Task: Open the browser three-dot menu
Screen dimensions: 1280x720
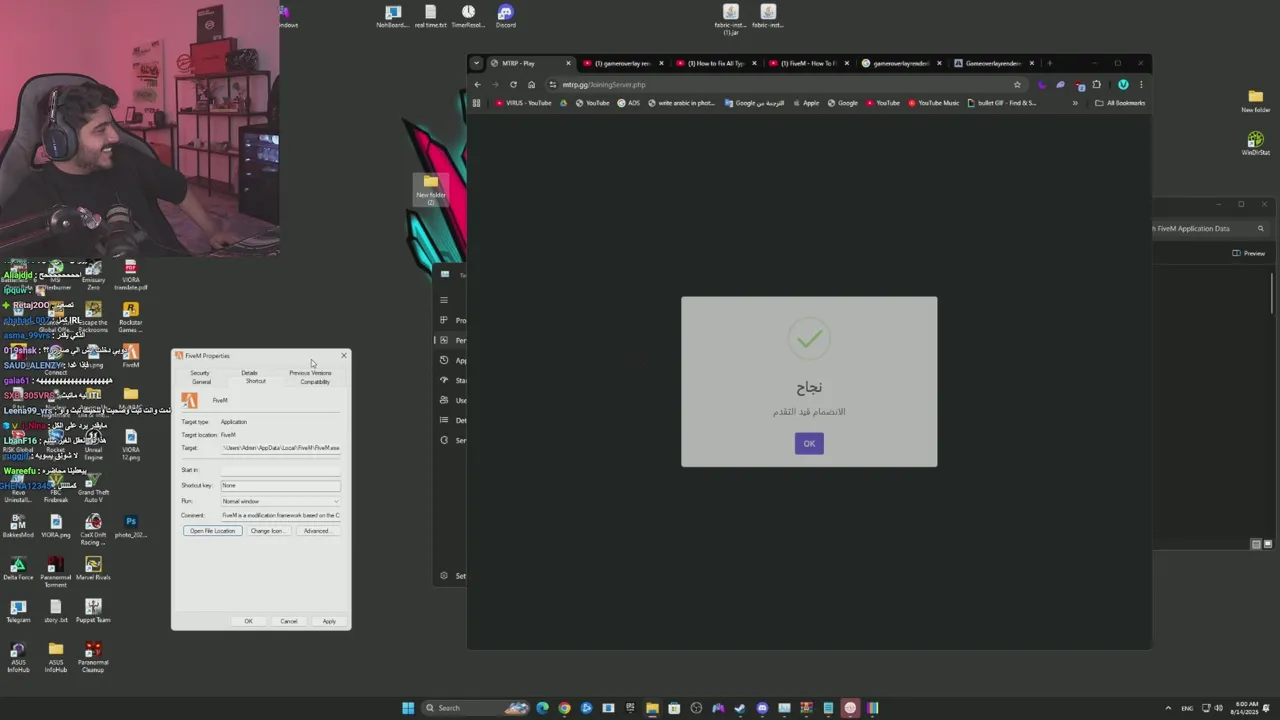Action: point(1141,85)
